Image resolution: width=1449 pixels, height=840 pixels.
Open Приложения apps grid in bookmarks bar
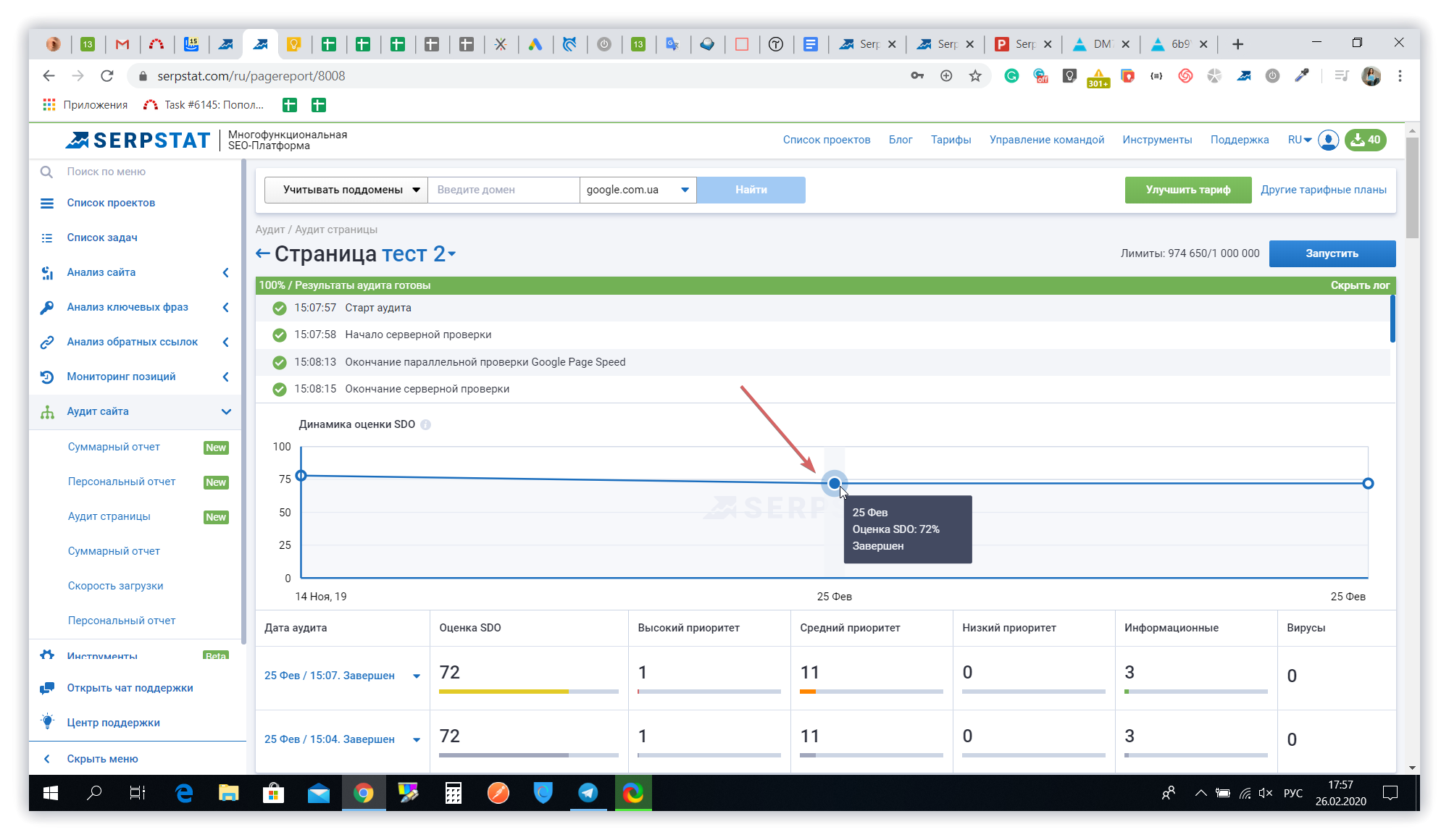tap(49, 105)
